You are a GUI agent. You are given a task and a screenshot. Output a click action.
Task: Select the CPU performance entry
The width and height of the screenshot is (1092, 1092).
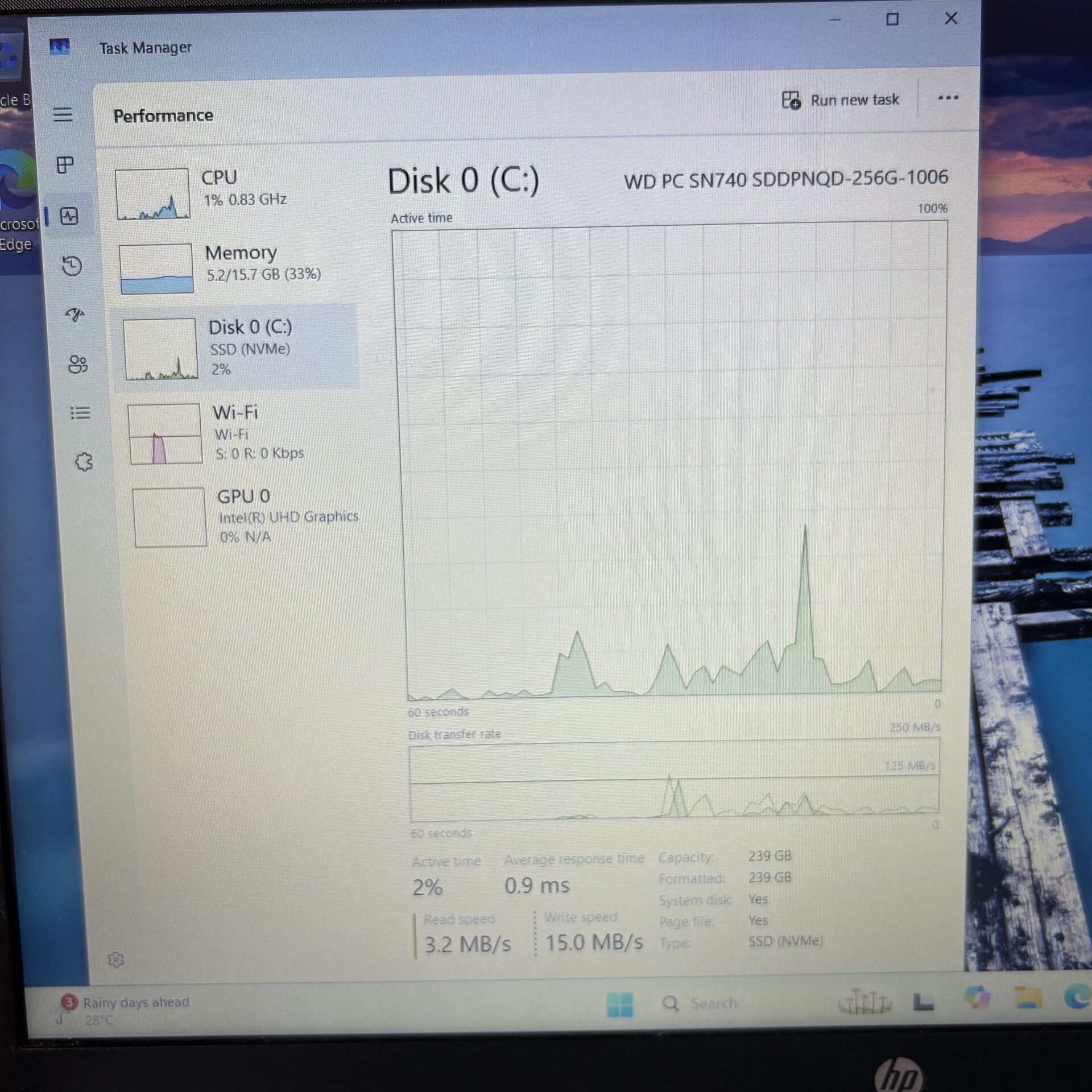[x=233, y=193]
